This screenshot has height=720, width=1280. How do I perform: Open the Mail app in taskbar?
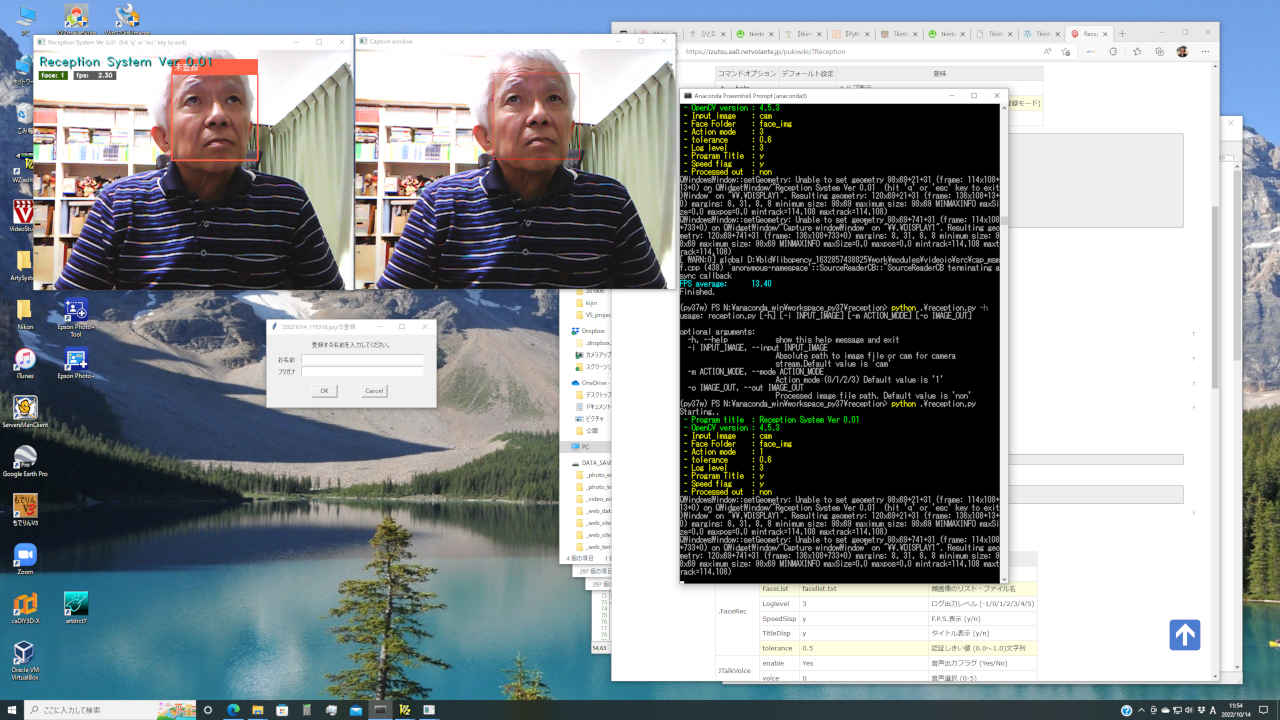tap(355, 710)
